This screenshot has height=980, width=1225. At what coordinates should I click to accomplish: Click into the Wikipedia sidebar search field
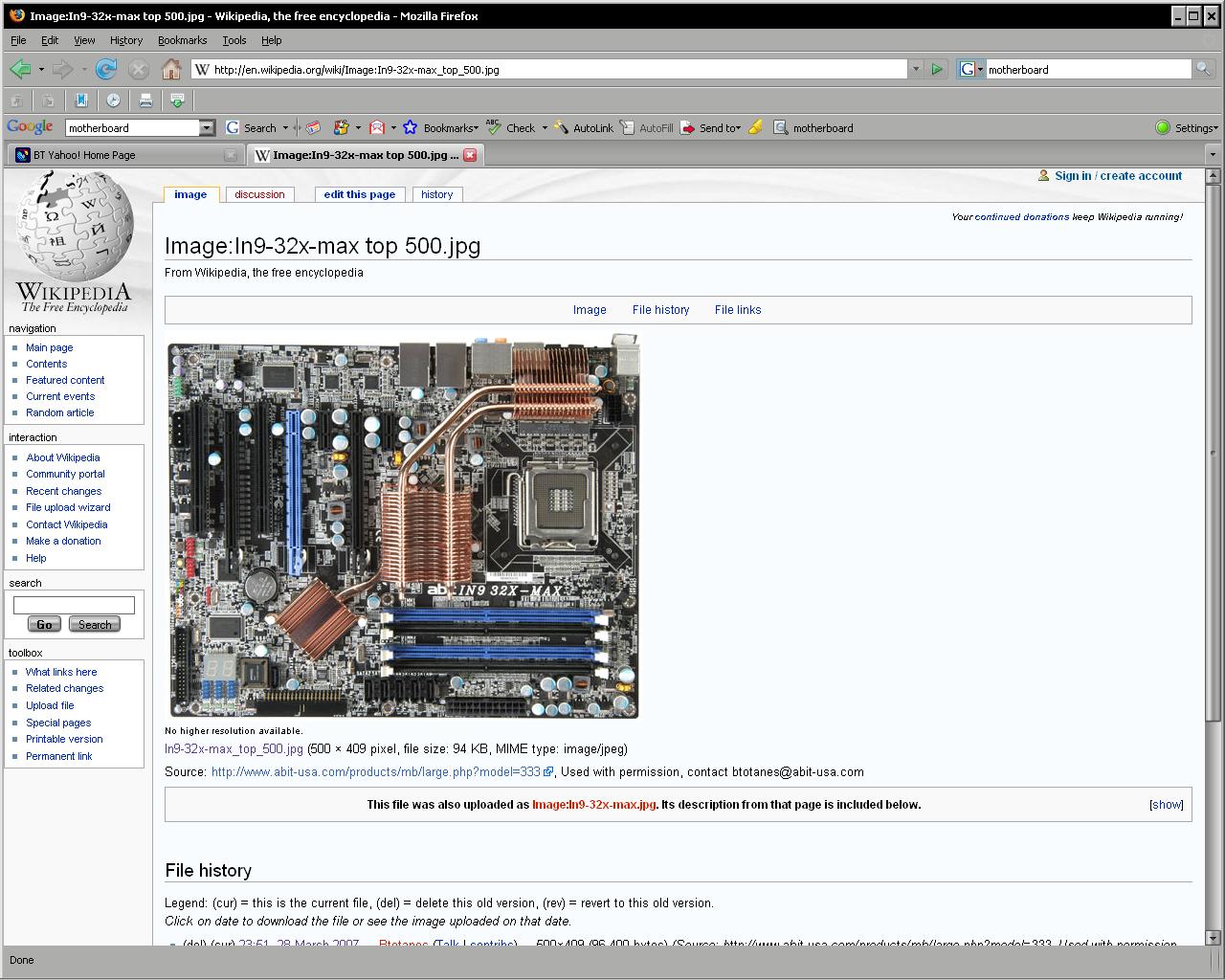point(74,605)
